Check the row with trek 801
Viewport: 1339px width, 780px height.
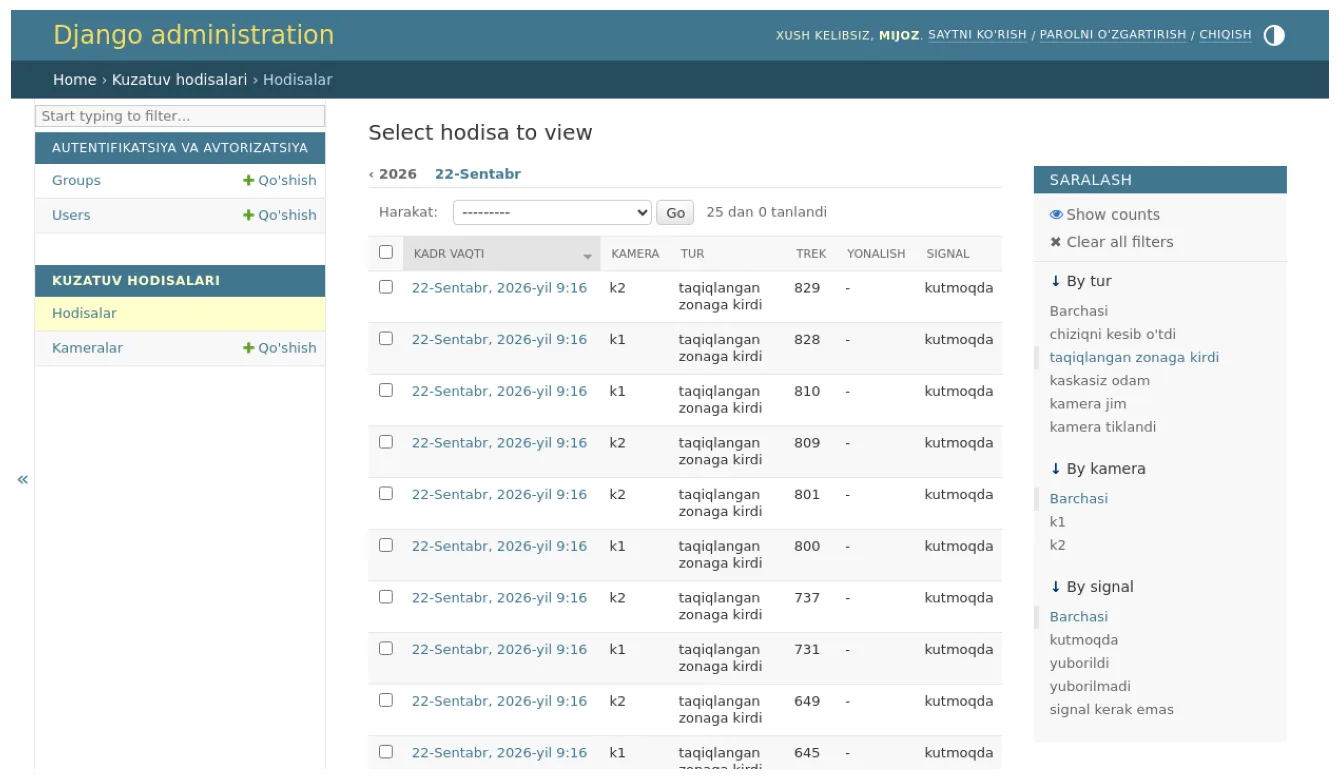386,493
